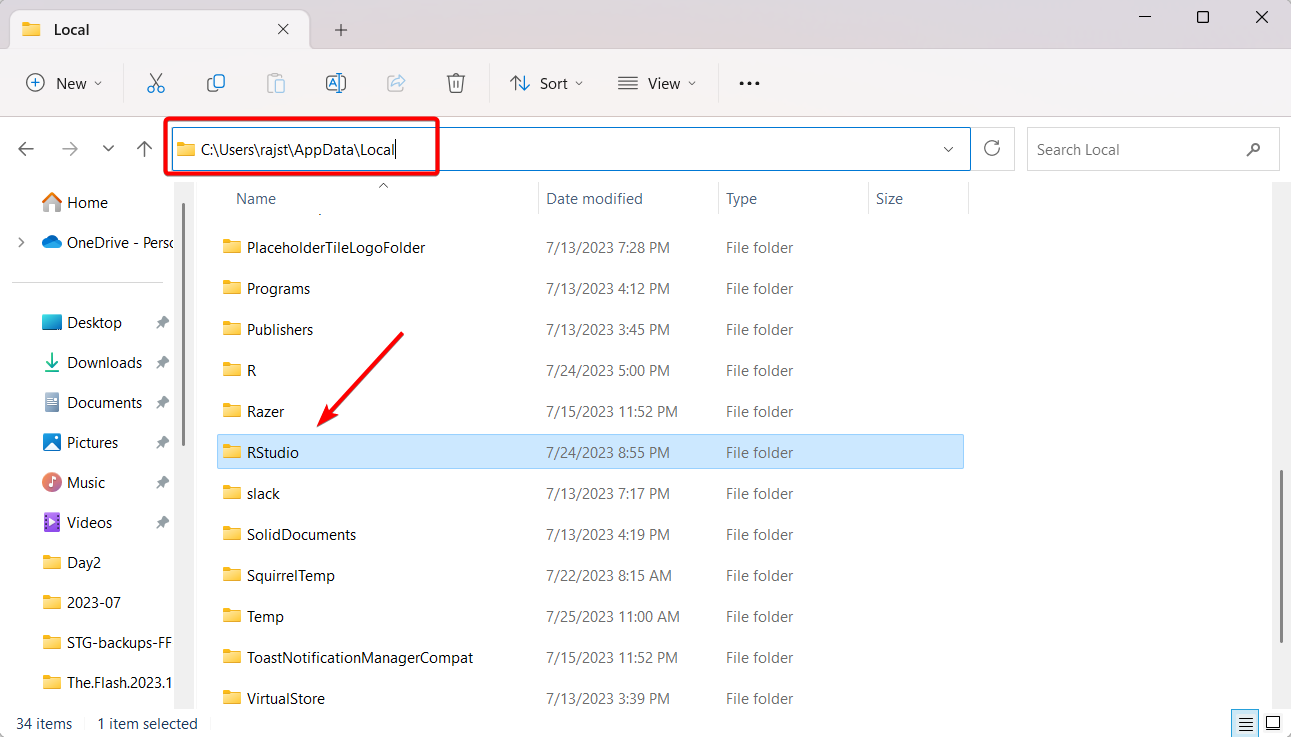1291x737 pixels.
Task: Select the Temp folder
Action: (590, 616)
